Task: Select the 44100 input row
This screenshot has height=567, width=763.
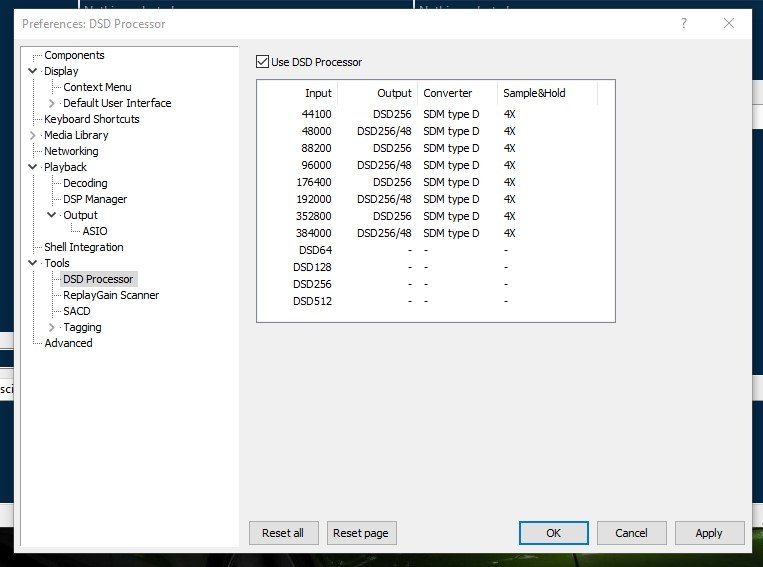Action: coord(436,114)
